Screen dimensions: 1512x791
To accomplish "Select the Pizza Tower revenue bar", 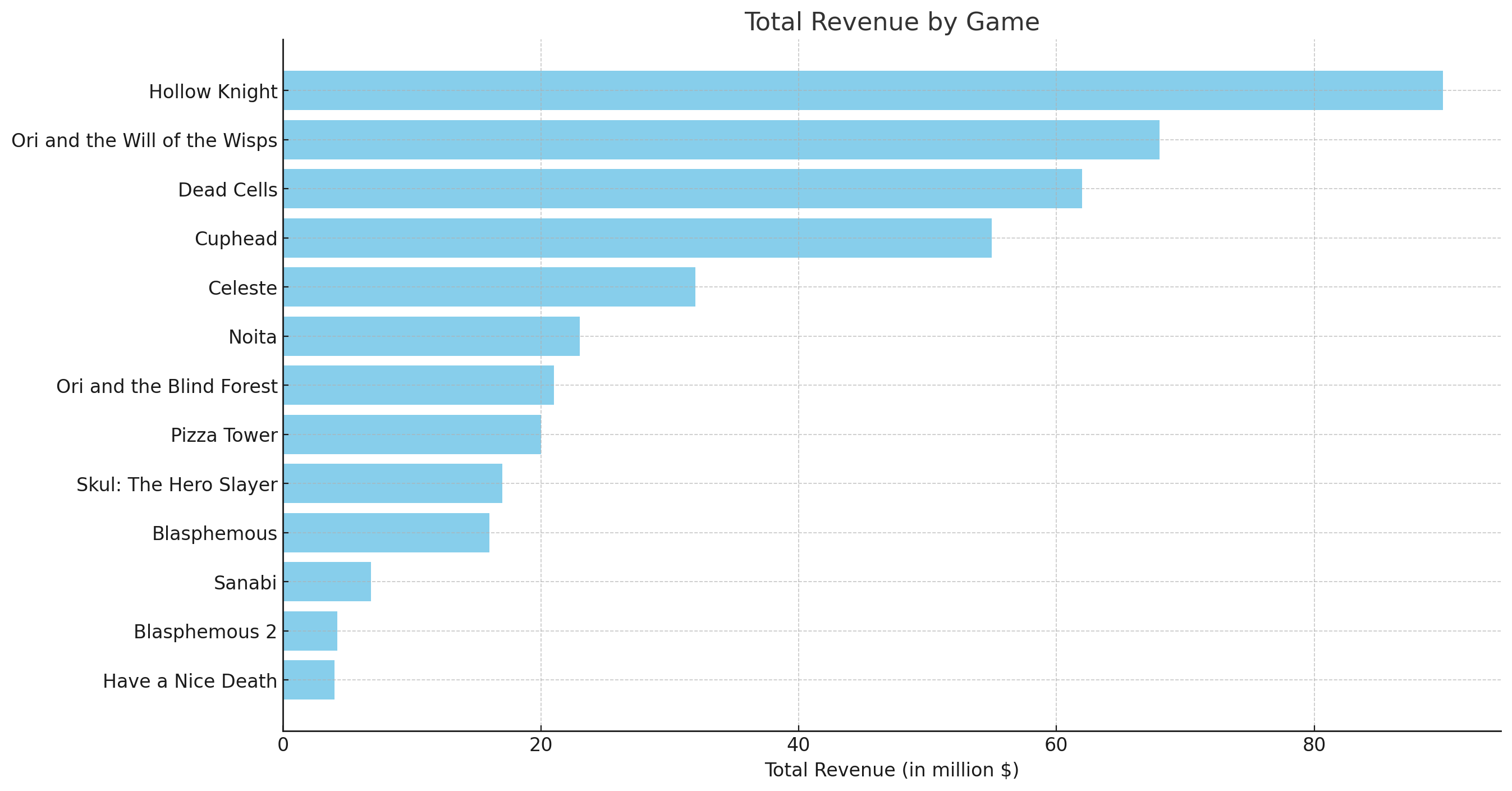I will [412, 435].
